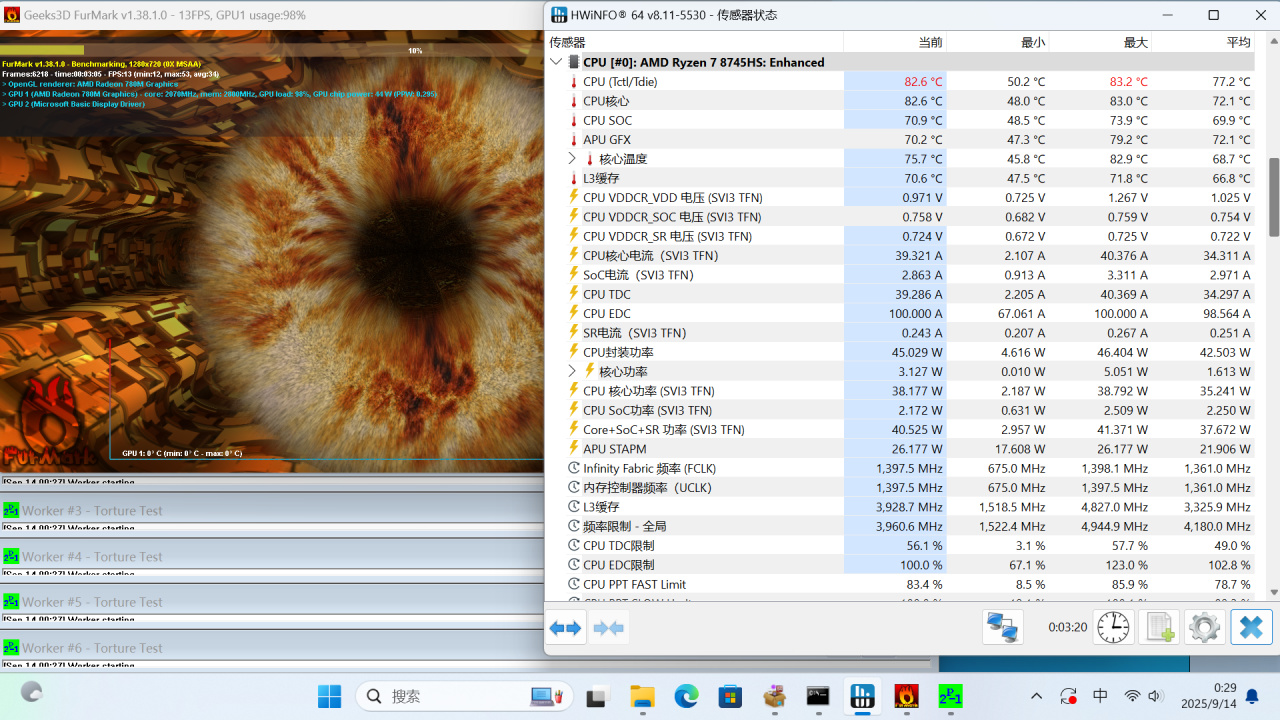Select the CPU SoC功率 (SVI3 TFN) row

coord(900,410)
